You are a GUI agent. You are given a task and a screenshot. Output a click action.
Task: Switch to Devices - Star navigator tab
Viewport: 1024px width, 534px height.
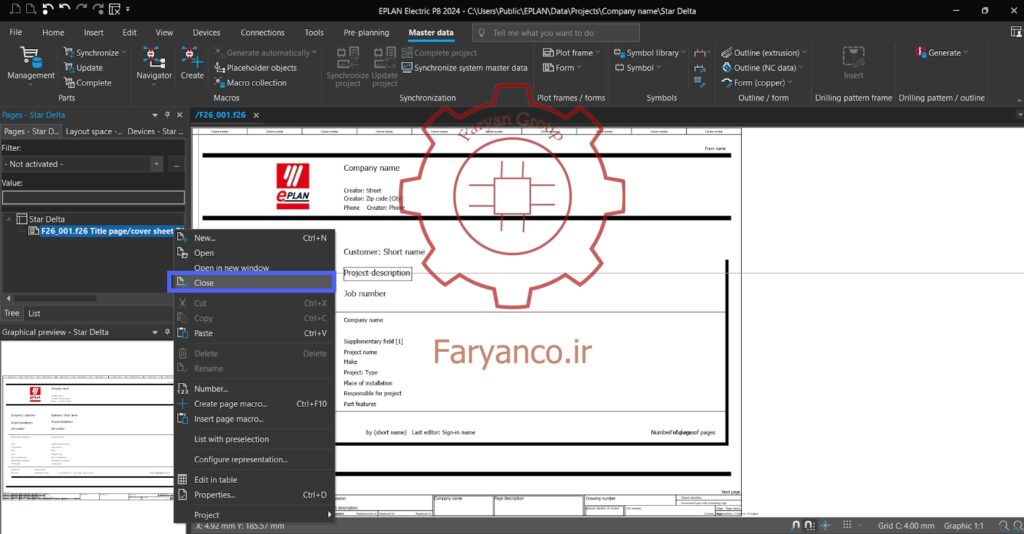point(154,131)
